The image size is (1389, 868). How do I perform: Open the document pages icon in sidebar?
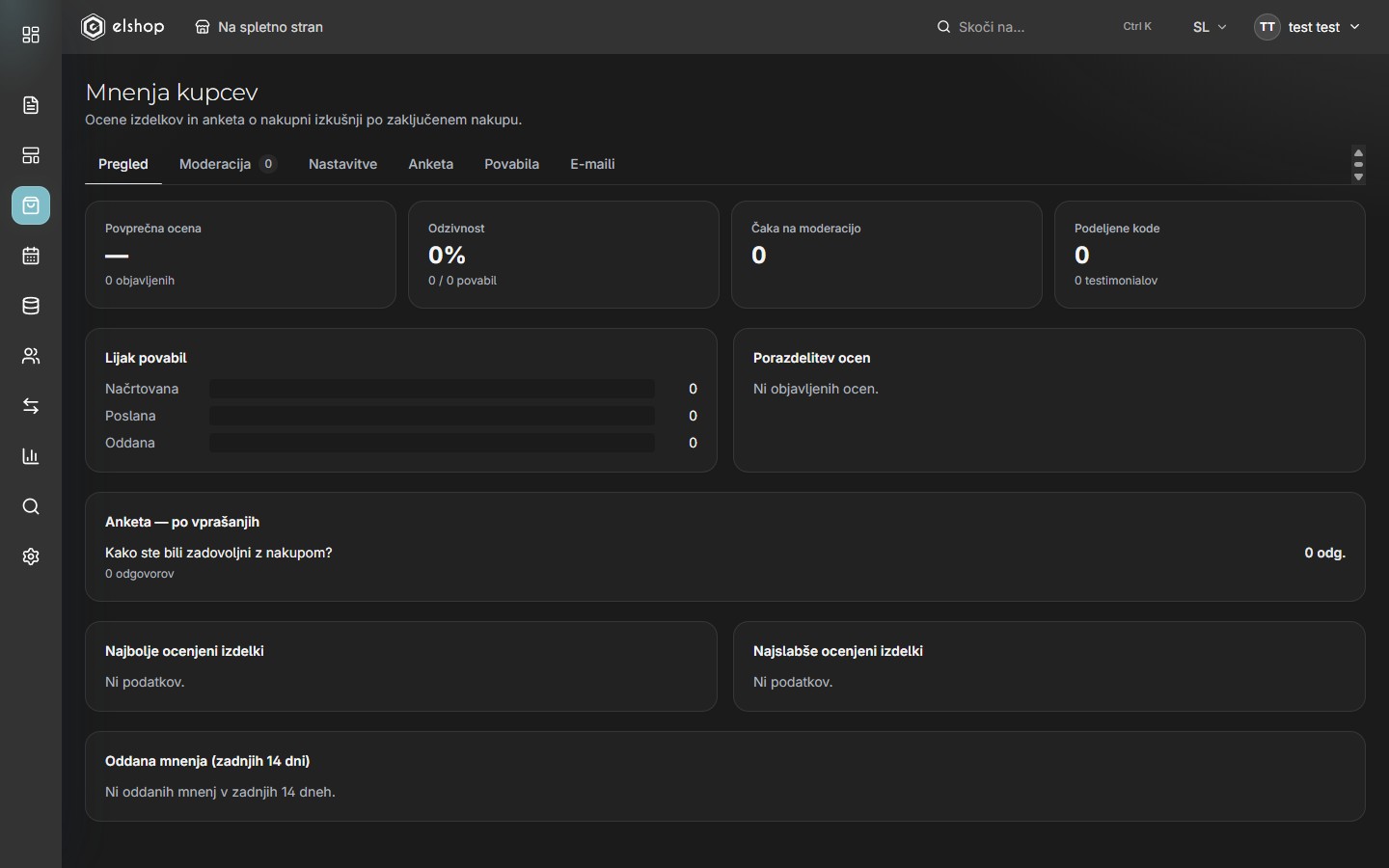click(31, 105)
